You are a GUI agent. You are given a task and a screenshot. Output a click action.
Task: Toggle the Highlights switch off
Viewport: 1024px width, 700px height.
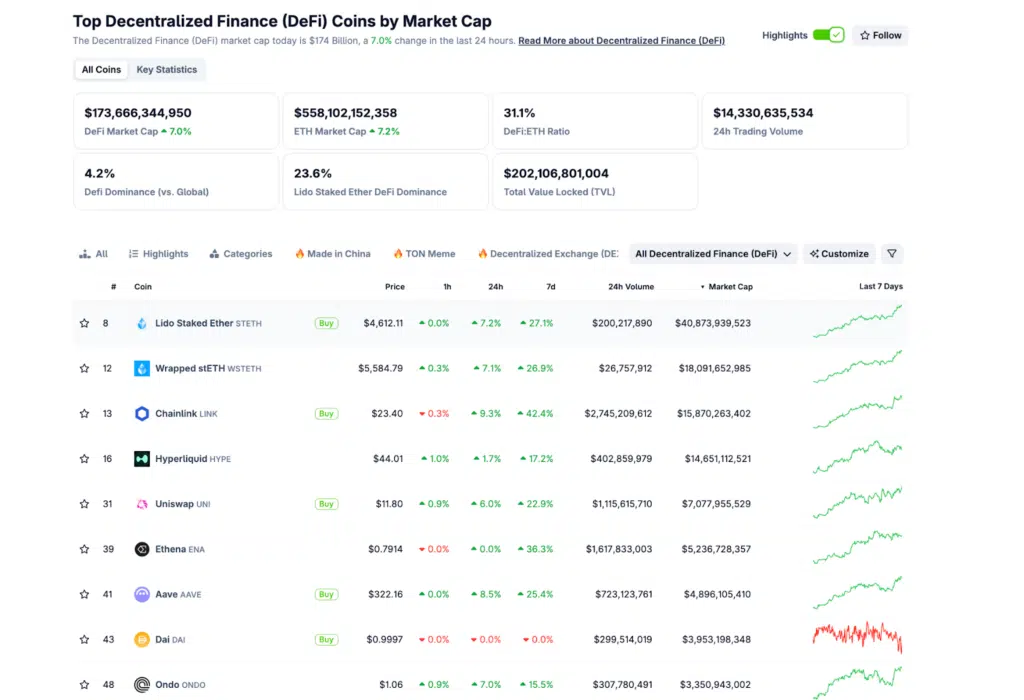click(828, 35)
